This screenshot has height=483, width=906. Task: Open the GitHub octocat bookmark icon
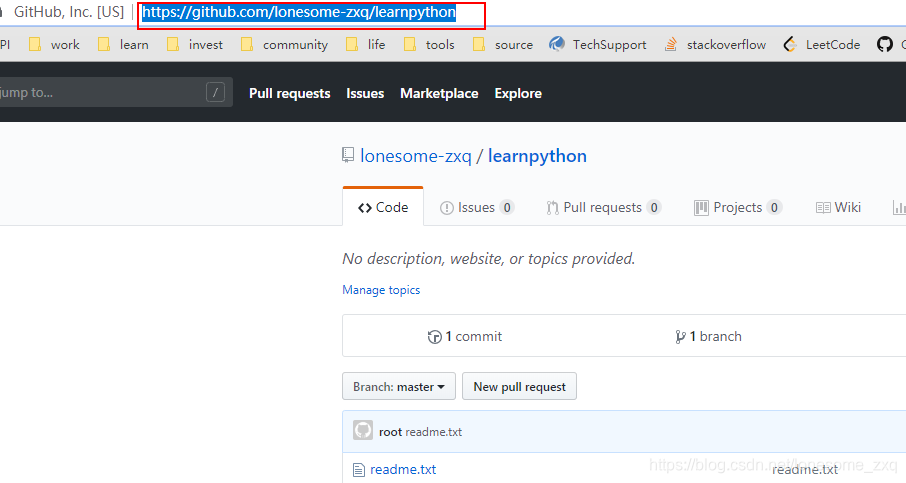tap(885, 44)
